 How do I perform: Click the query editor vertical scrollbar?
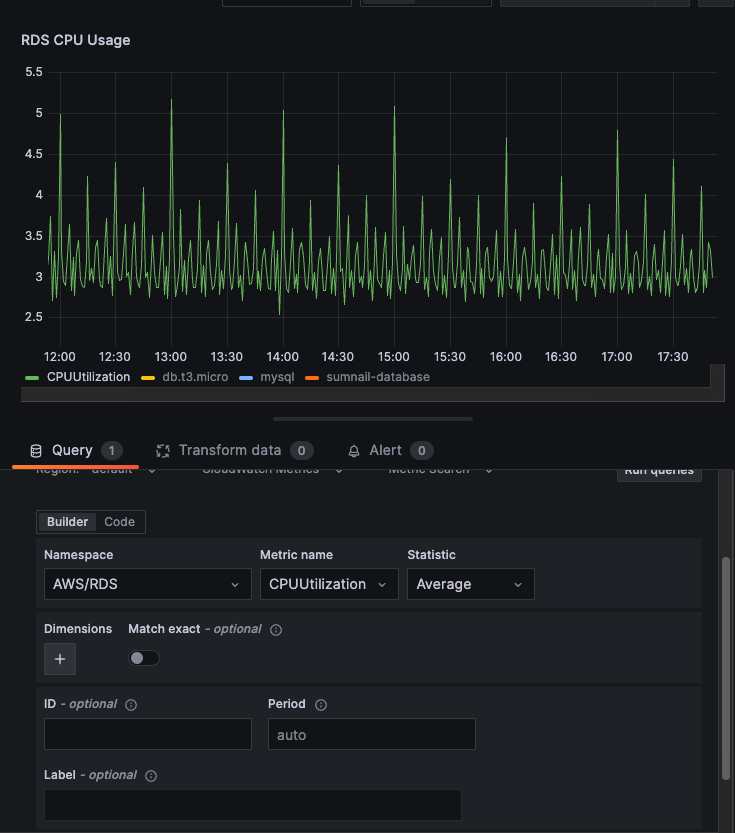point(725,668)
